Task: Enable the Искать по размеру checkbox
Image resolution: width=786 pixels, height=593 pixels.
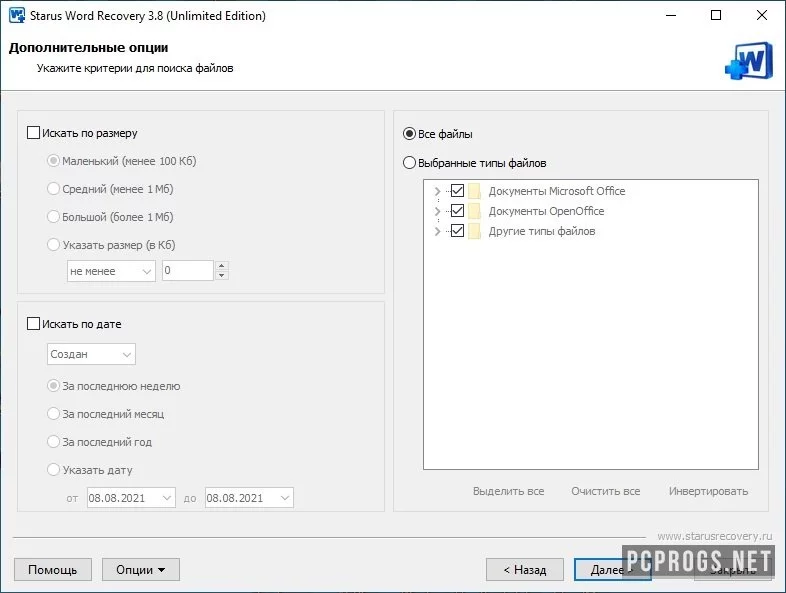Action: click(33, 133)
